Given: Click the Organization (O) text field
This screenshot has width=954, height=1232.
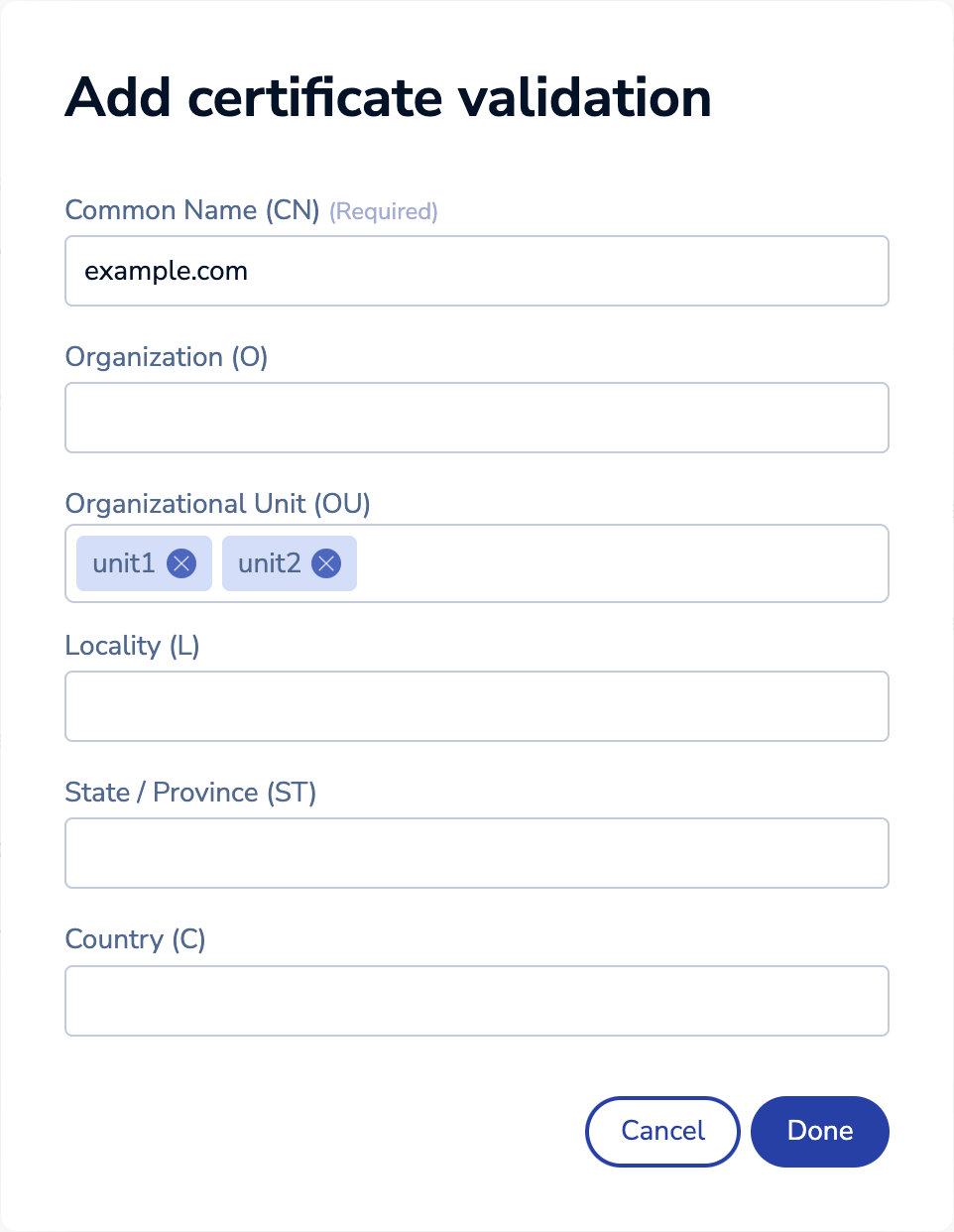Looking at the screenshot, I should click(476, 418).
